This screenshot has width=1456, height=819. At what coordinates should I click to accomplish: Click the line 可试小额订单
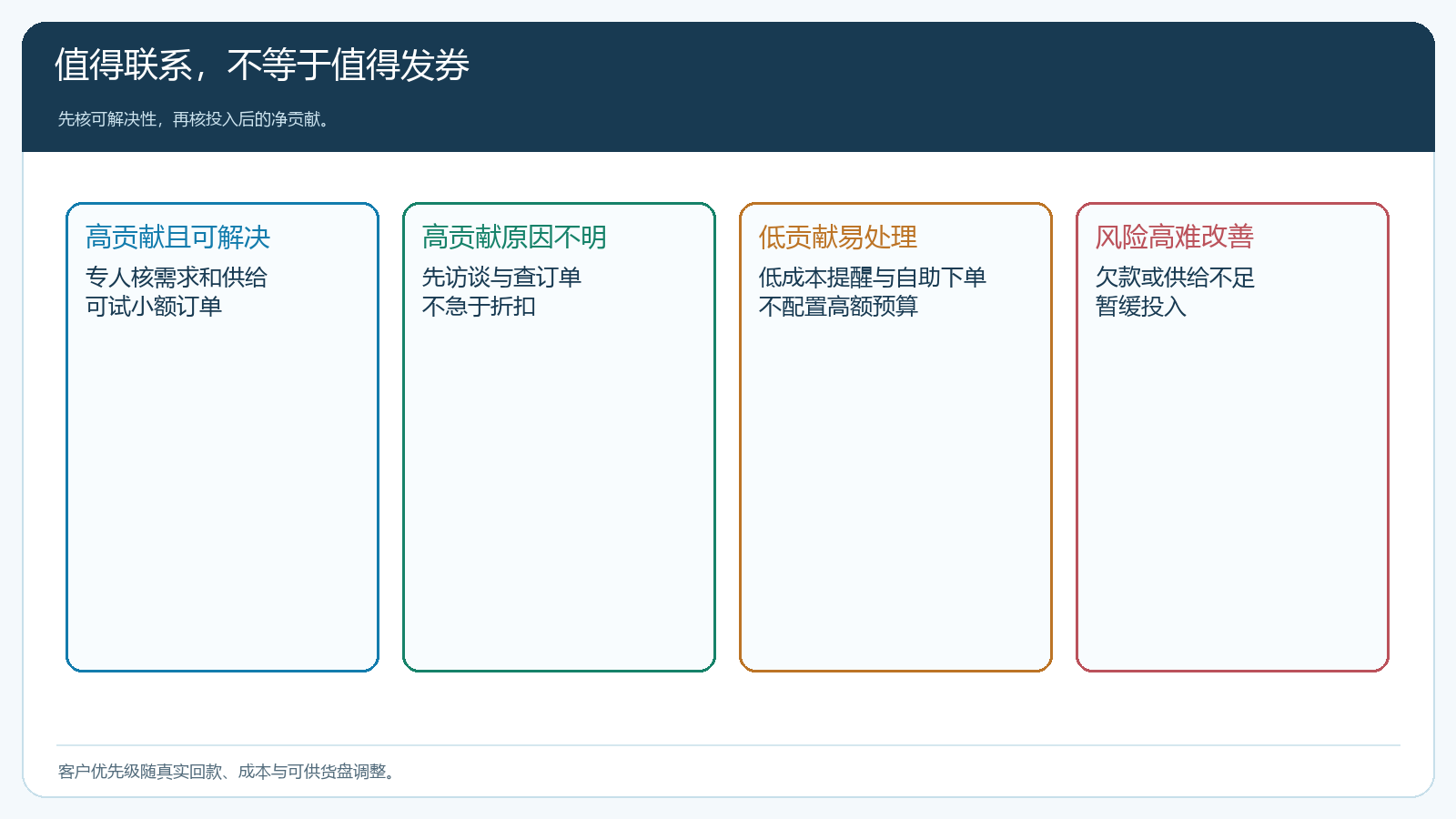point(154,307)
